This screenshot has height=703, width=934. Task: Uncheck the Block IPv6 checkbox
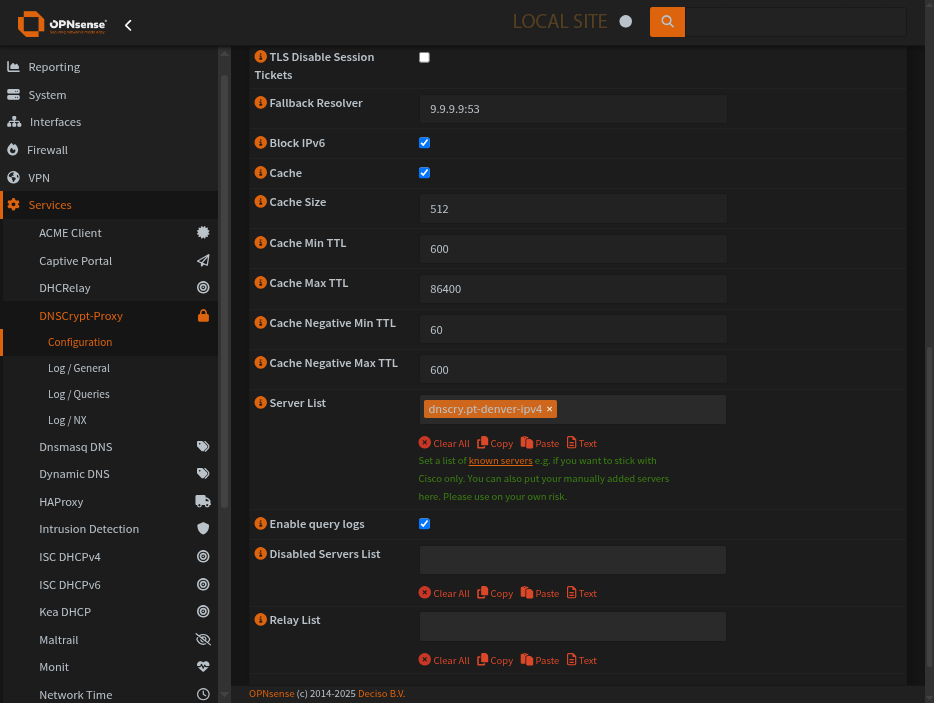pyautogui.click(x=424, y=142)
